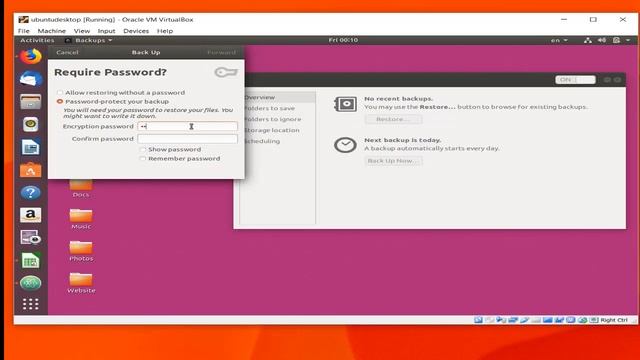Viewport: 640px width, 360px height.
Task: Click the Back Up Now… button
Action: (x=393, y=161)
